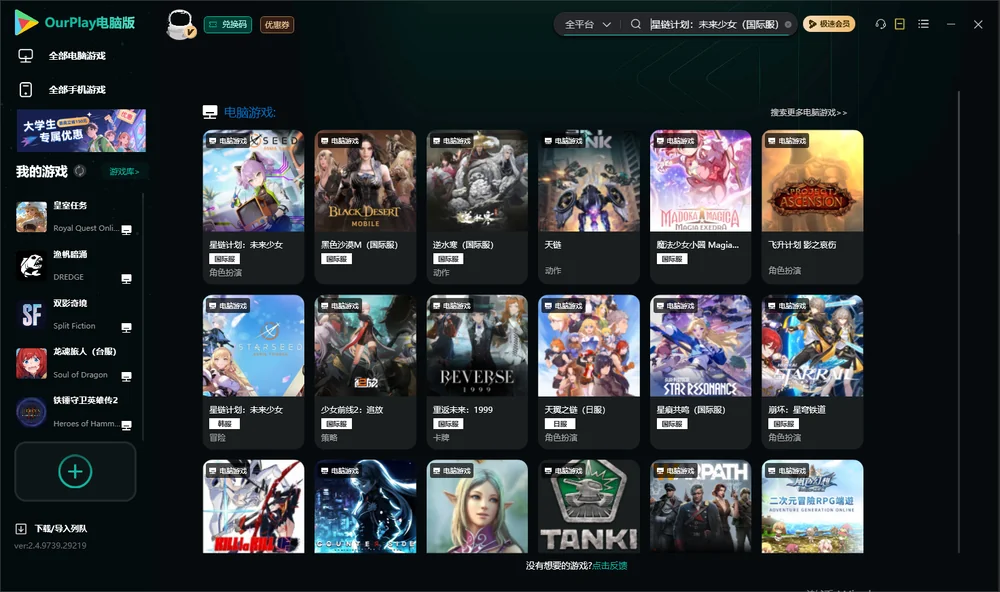
Task: Open the 游戏库> link
Action: (124, 171)
